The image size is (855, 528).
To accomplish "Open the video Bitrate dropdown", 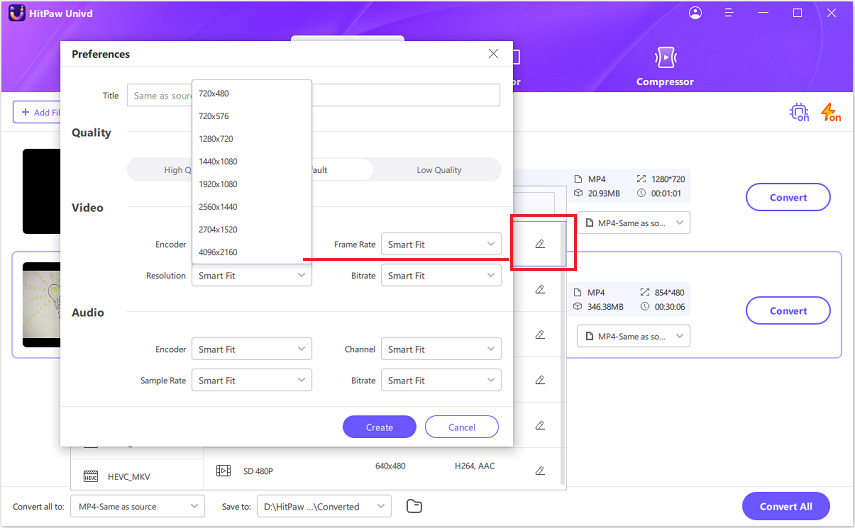I will (441, 275).
